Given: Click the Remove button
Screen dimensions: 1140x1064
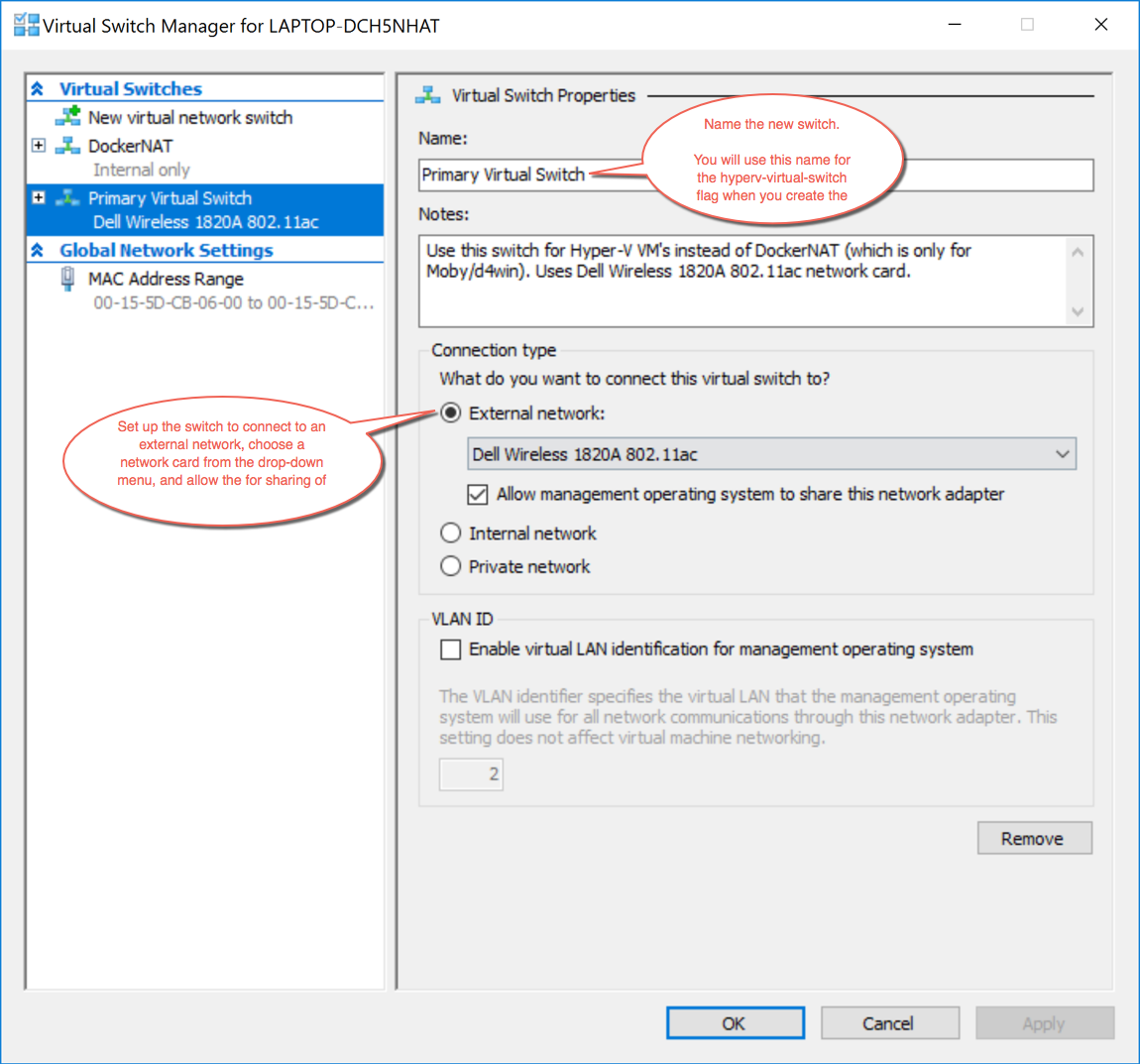Looking at the screenshot, I should click(1034, 837).
